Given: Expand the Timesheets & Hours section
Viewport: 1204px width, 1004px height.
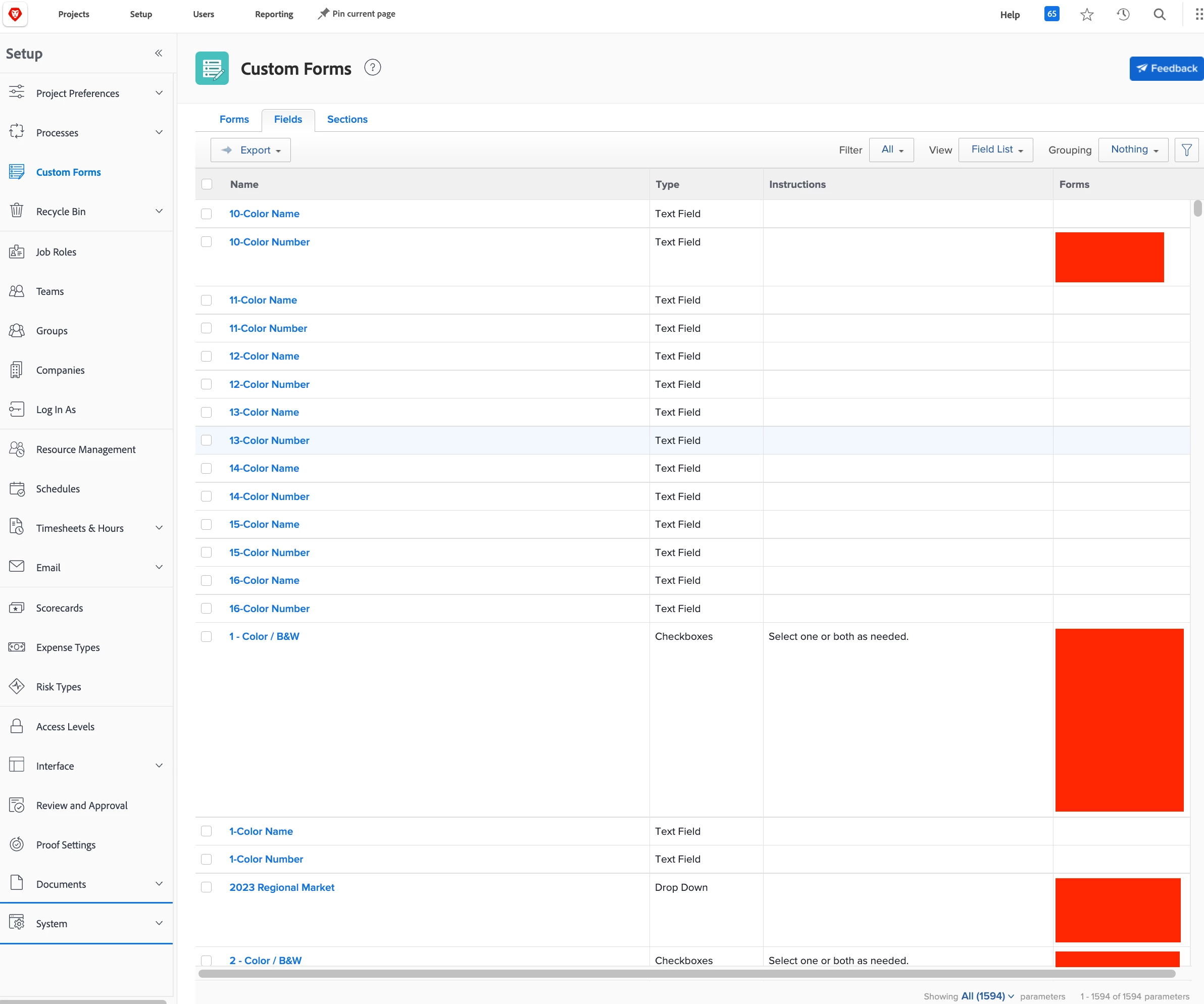Looking at the screenshot, I should 159,528.
